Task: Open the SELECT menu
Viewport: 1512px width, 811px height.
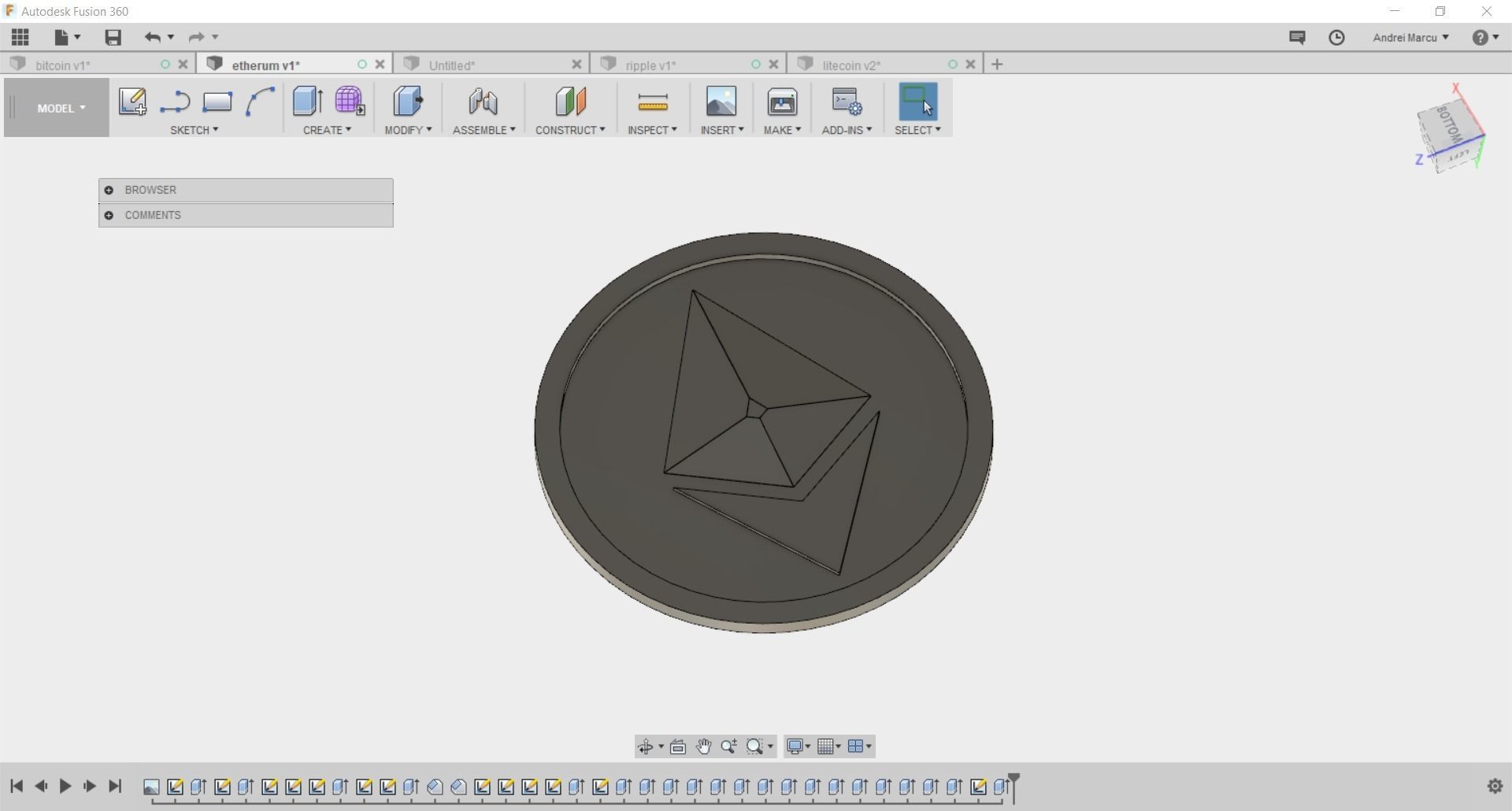Action: 917,130
